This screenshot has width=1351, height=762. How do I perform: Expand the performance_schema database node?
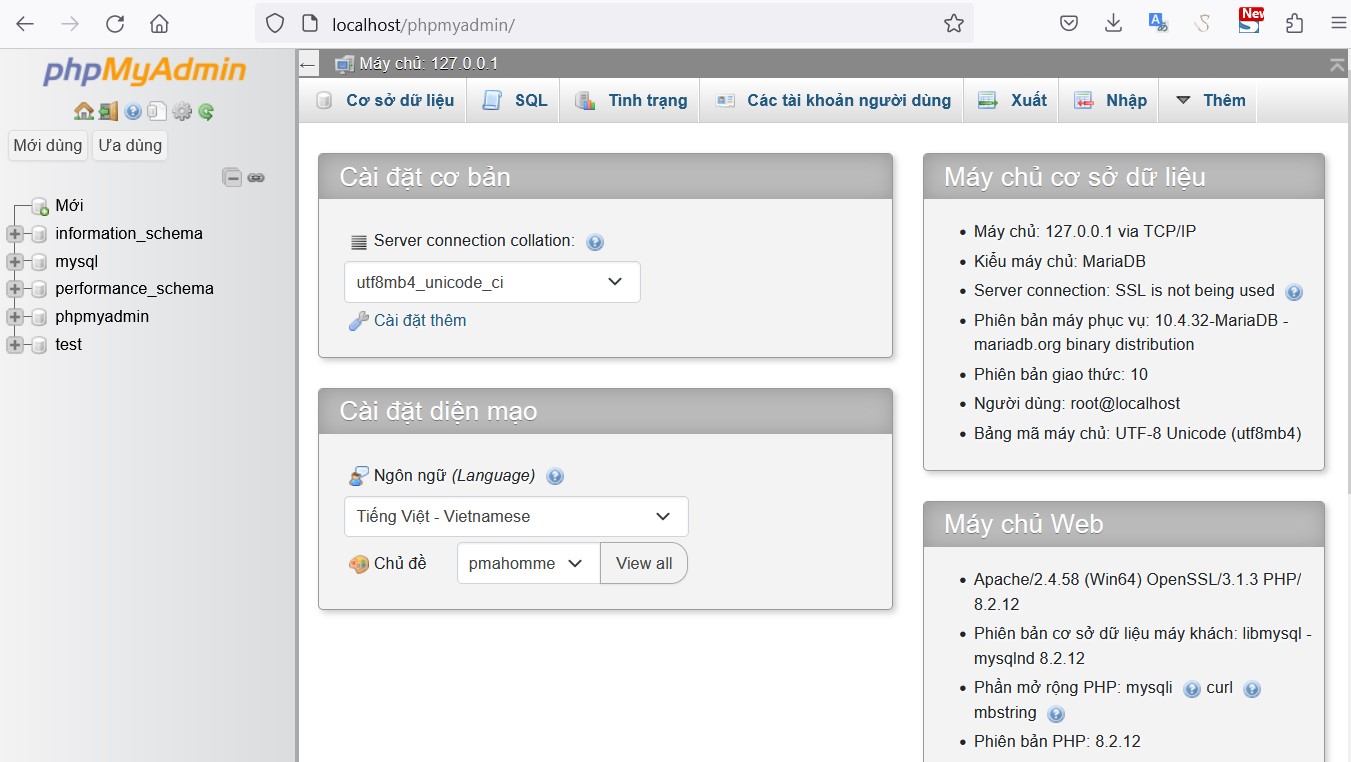(x=14, y=289)
